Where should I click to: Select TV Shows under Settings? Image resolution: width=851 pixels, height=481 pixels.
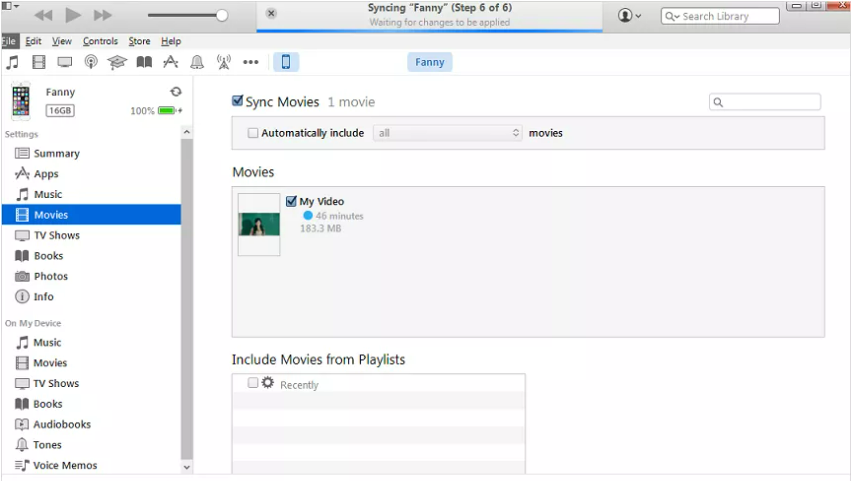coord(56,235)
